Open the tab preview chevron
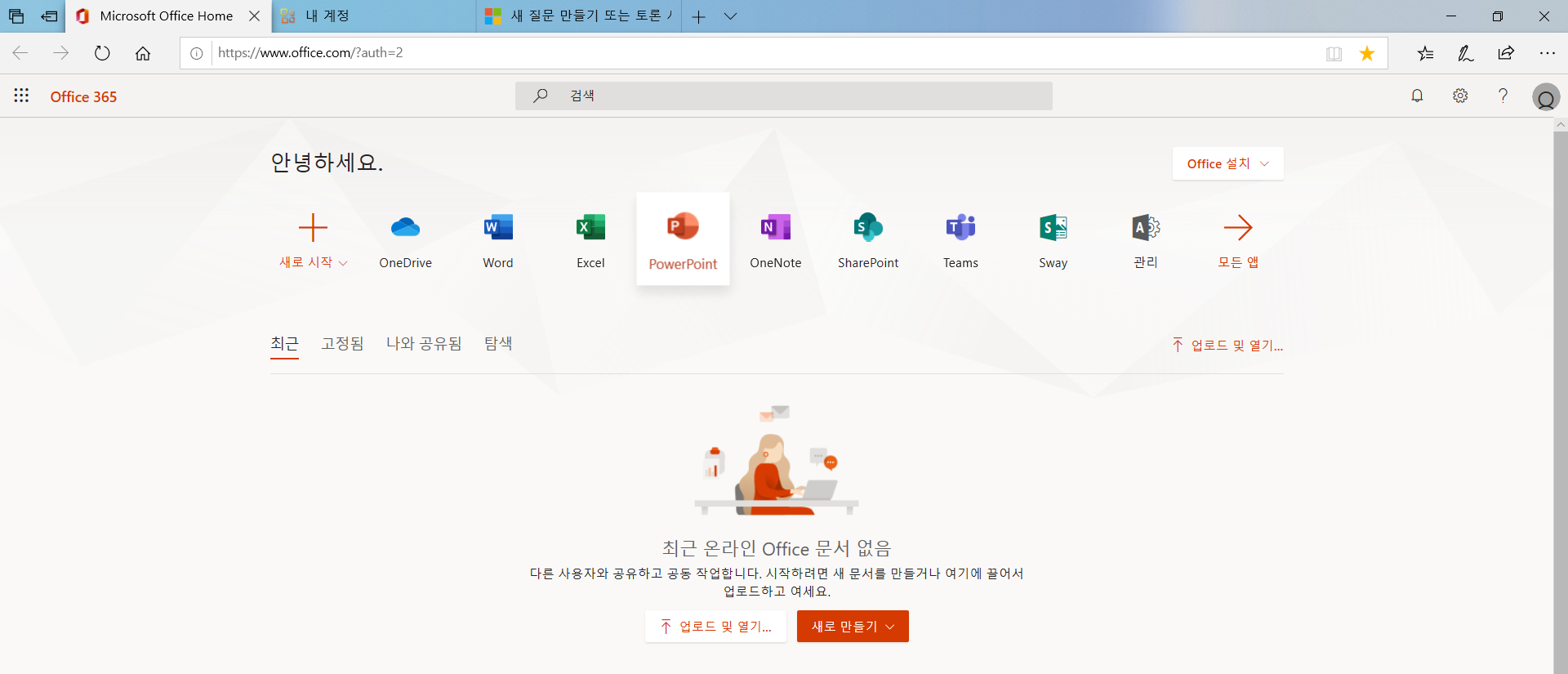Viewport: 1568px width, 674px height. tap(730, 16)
